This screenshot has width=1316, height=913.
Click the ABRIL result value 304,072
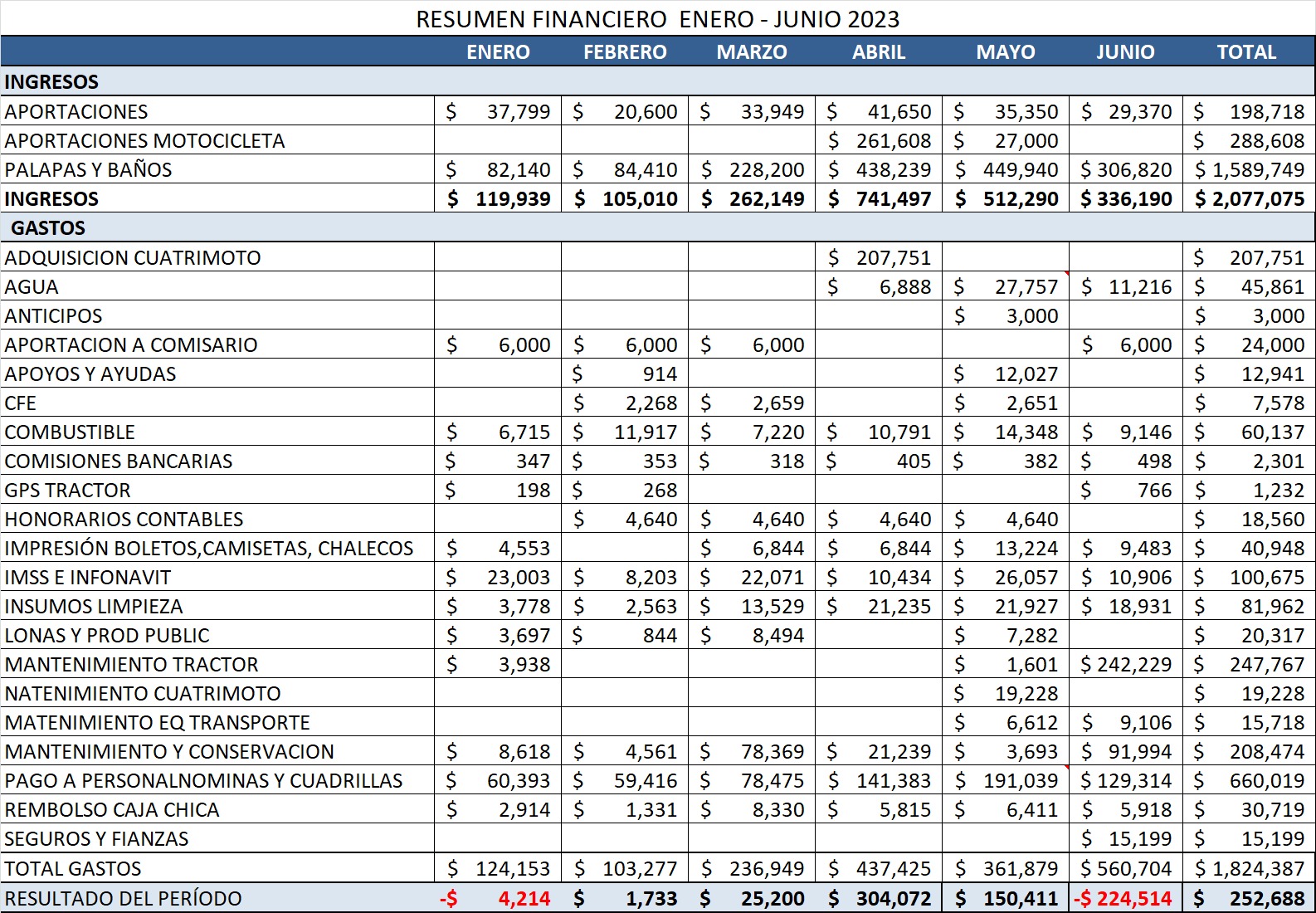coord(894,898)
